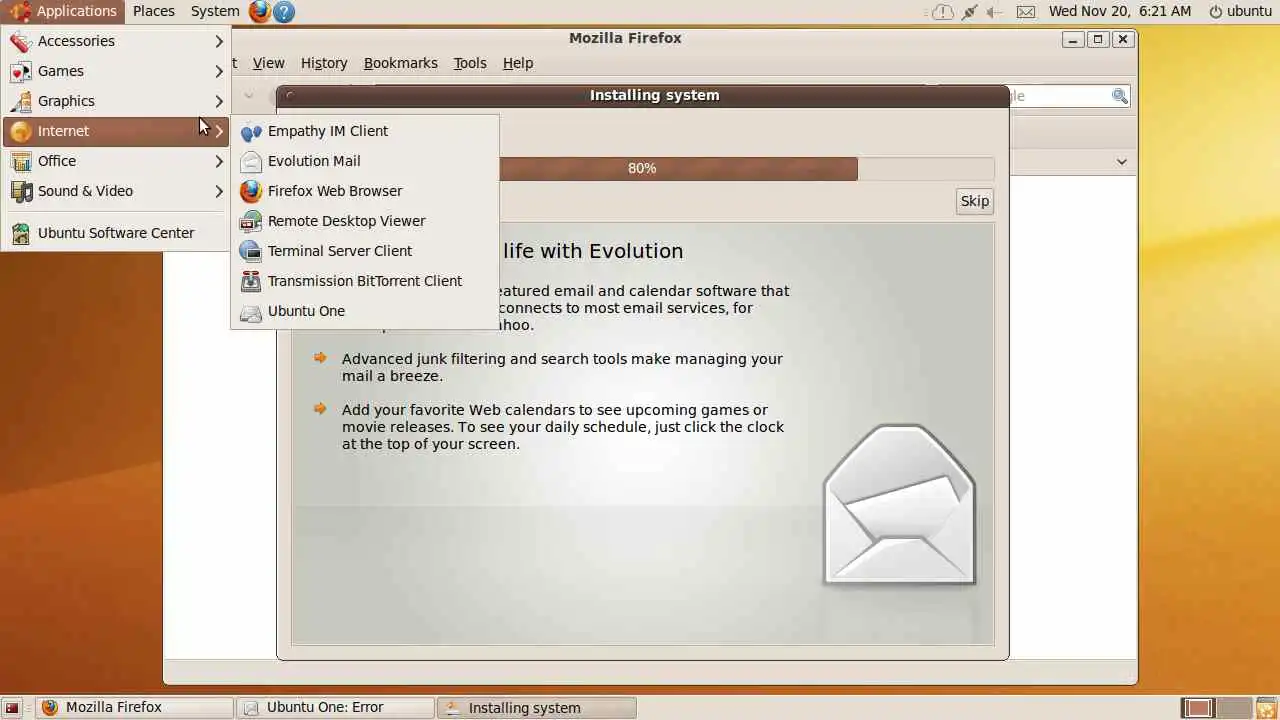
Task: Switch to the Ubuntu One: Error taskbar window
Action: click(x=336, y=708)
